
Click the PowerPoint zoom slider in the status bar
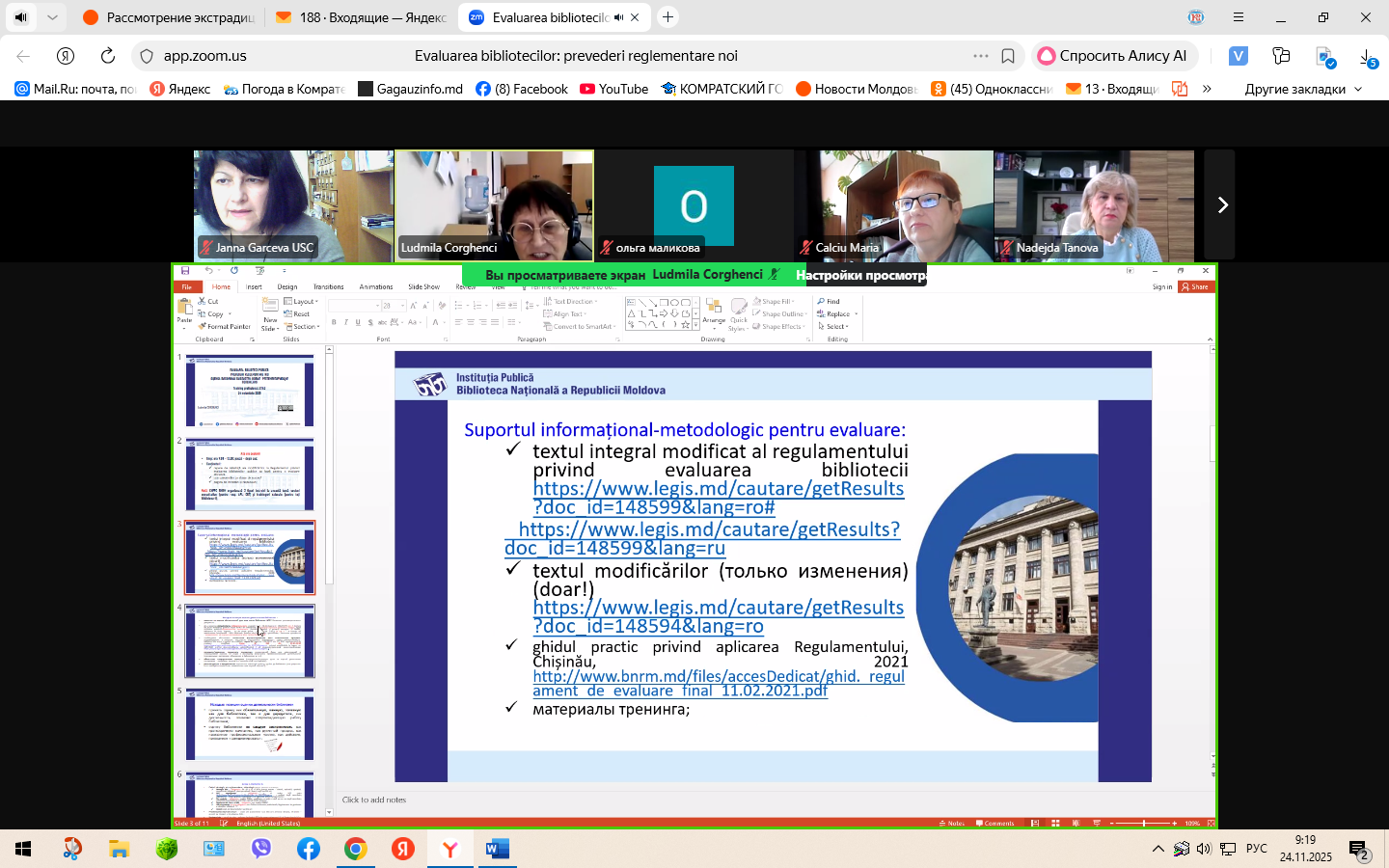click(1144, 823)
